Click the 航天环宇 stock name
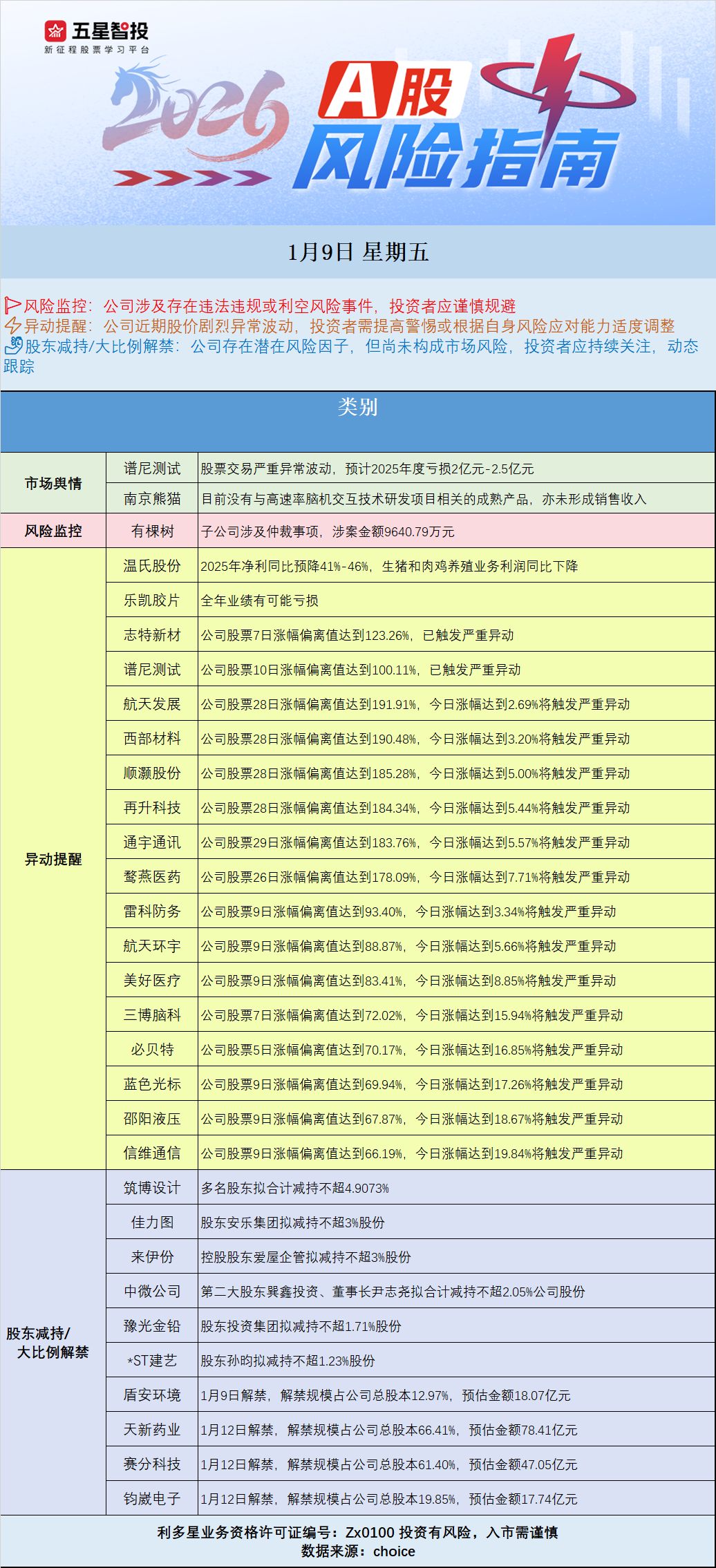The height and width of the screenshot is (1568, 716). [x=152, y=945]
